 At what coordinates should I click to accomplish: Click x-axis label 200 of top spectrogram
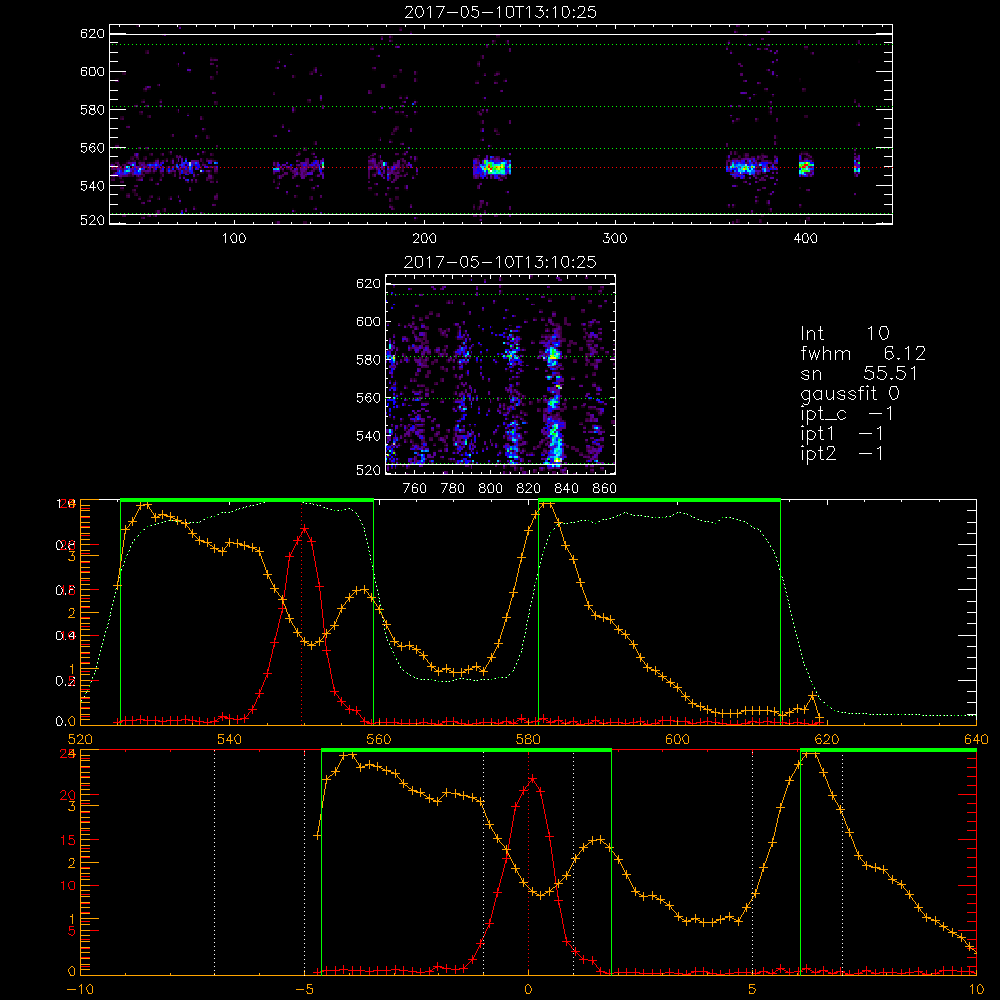[424, 239]
